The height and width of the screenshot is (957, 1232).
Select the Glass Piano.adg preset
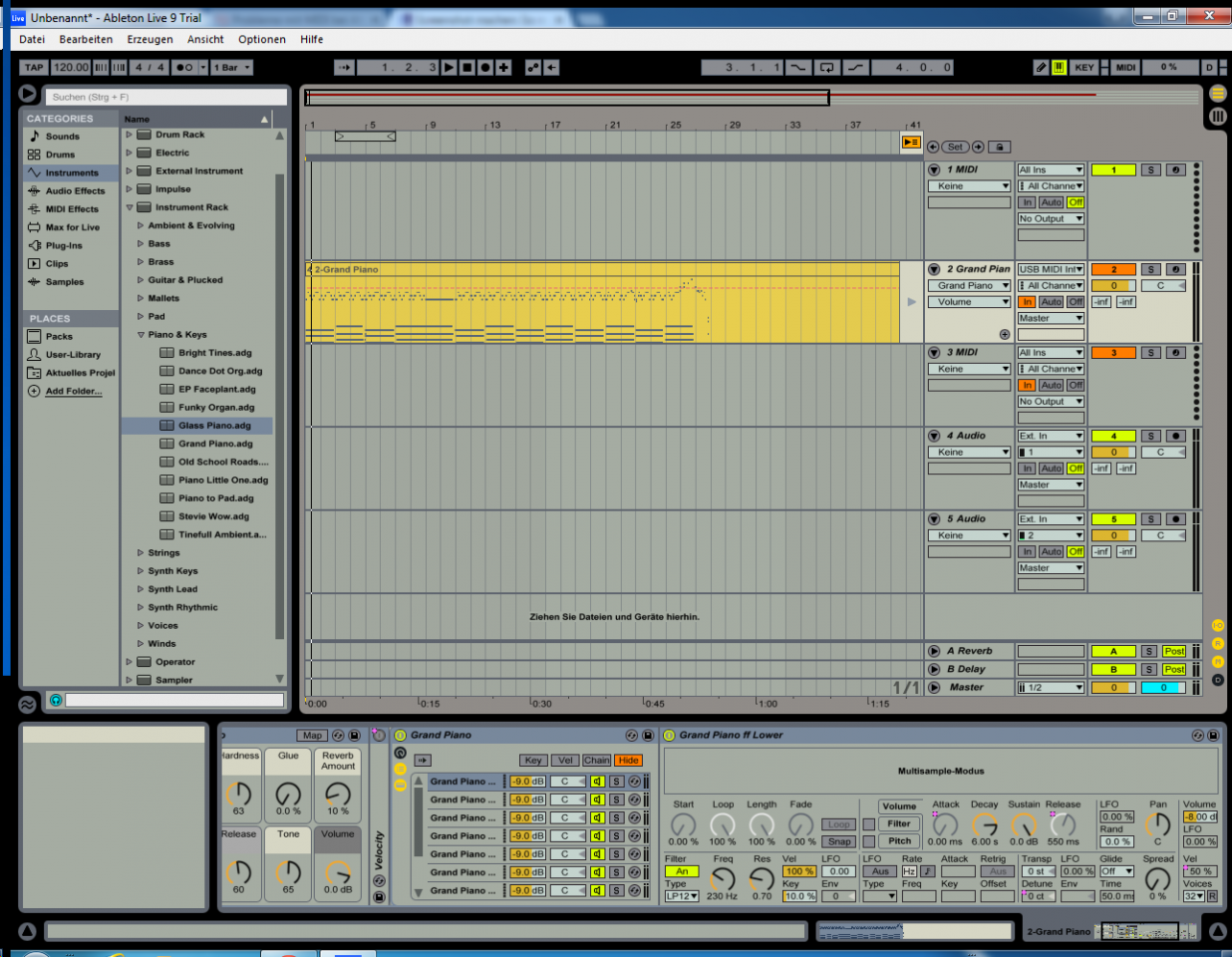coord(214,426)
